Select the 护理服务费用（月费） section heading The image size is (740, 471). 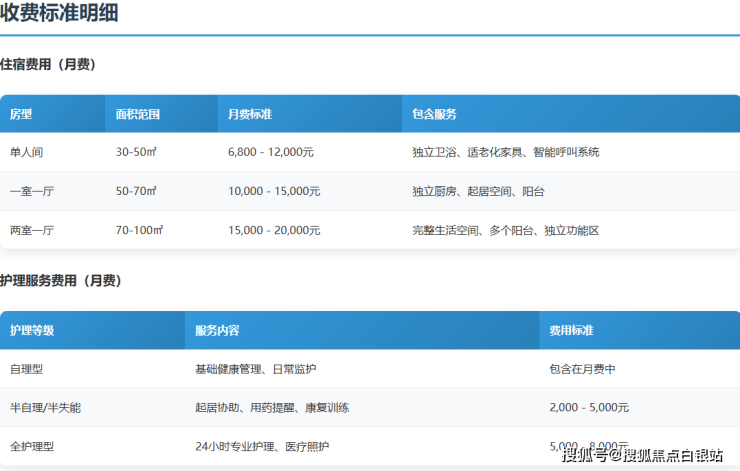tap(61, 282)
